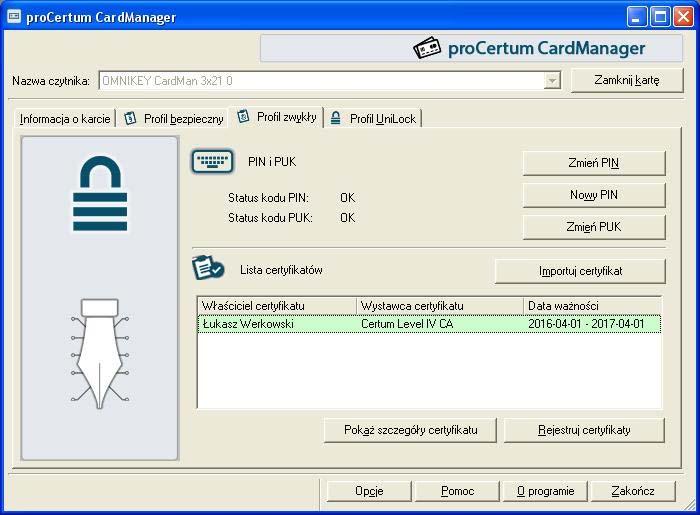Click the Nowy PIN button
This screenshot has height=515, width=700.
point(594,195)
